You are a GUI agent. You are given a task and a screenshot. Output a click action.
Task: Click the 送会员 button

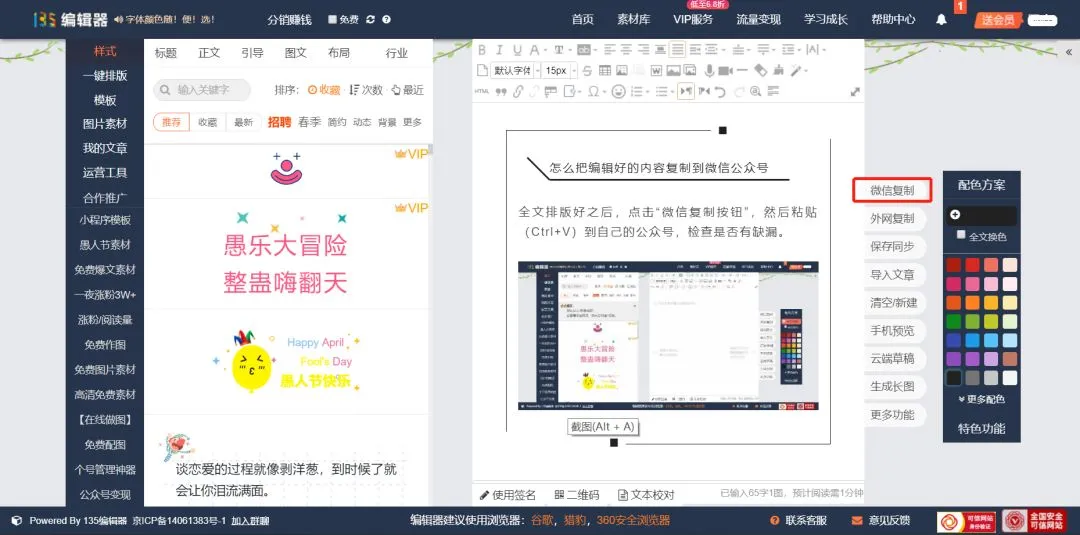coord(998,20)
